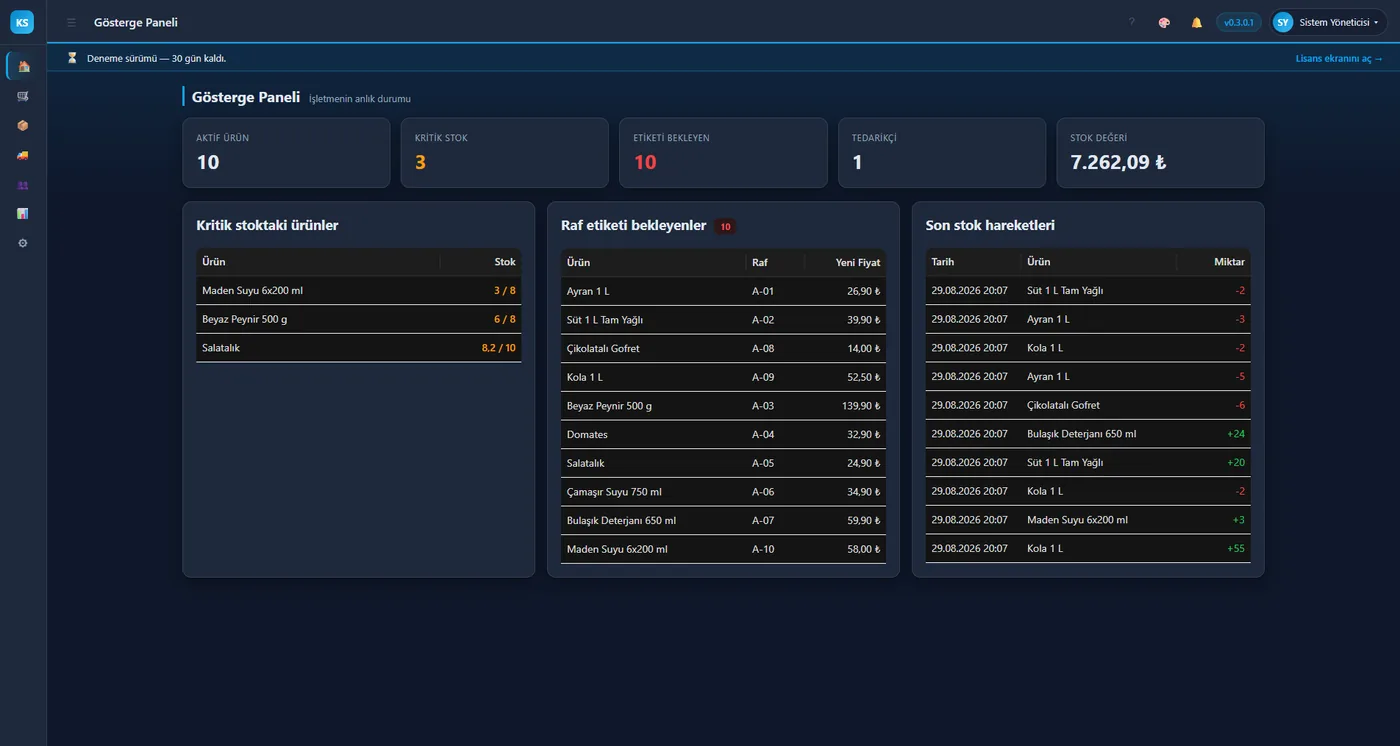Click the KS app logo
Image resolution: width=1400 pixels, height=746 pixels.
(22, 22)
